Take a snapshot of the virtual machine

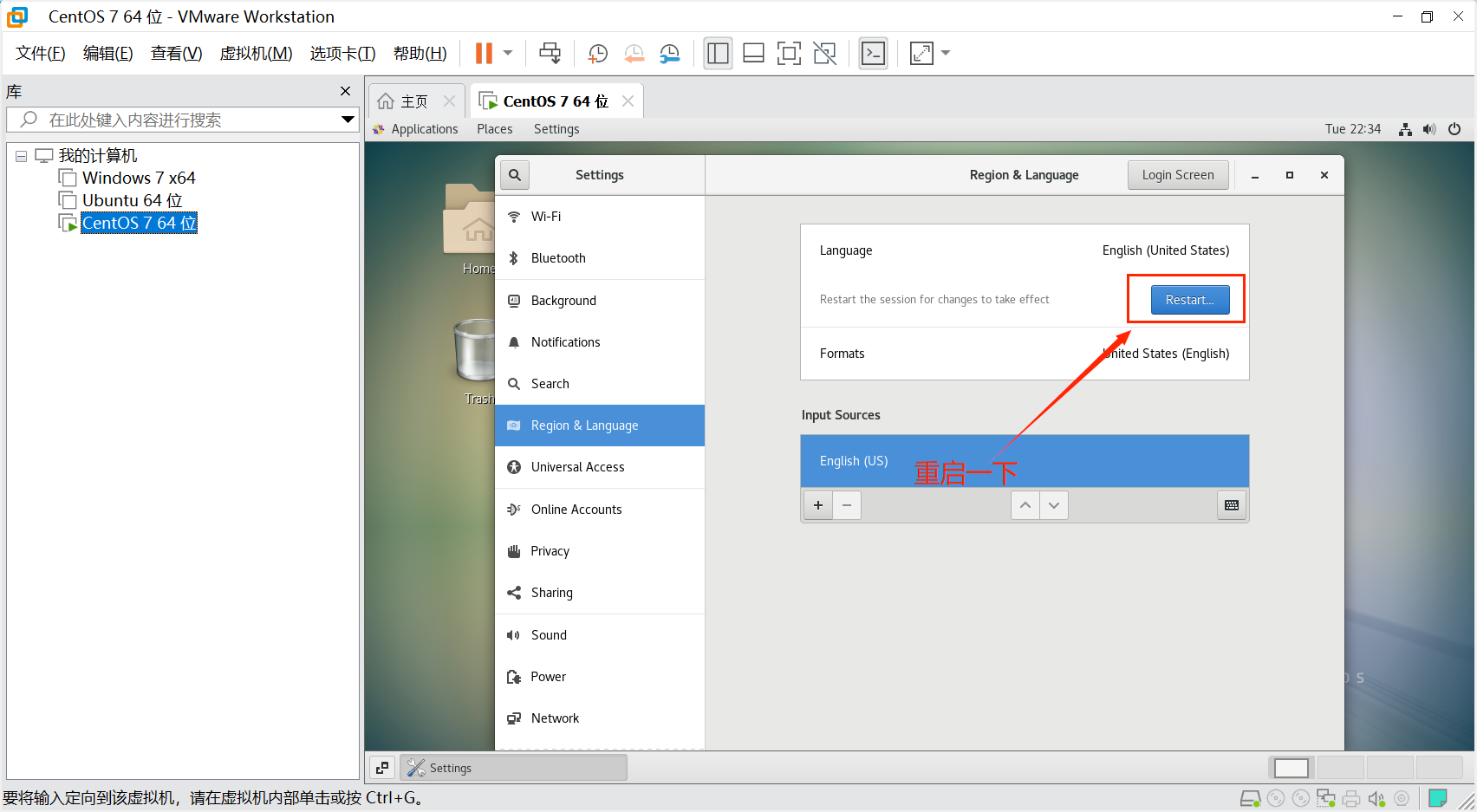point(597,53)
